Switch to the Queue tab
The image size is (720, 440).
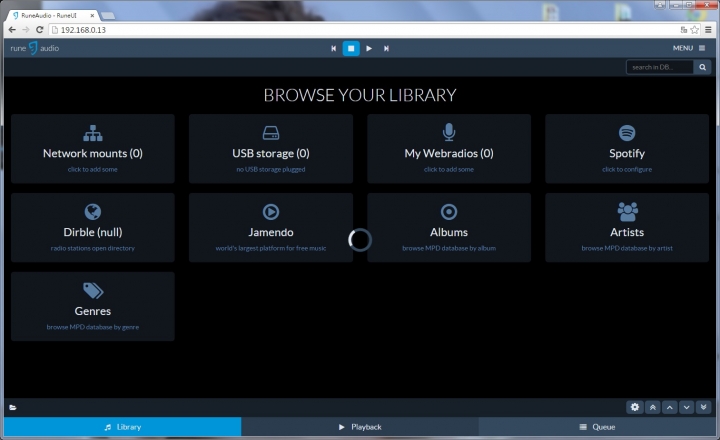[597, 427]
